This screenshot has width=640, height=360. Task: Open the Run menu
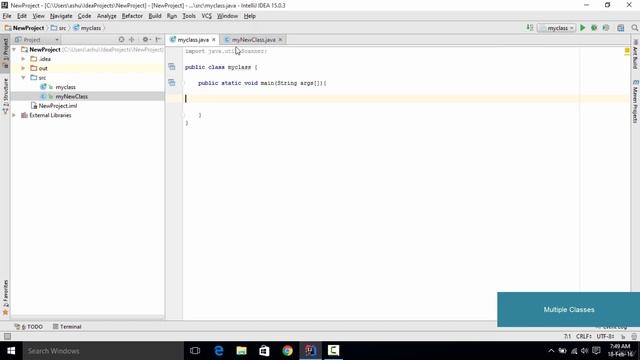coord(172,16)
